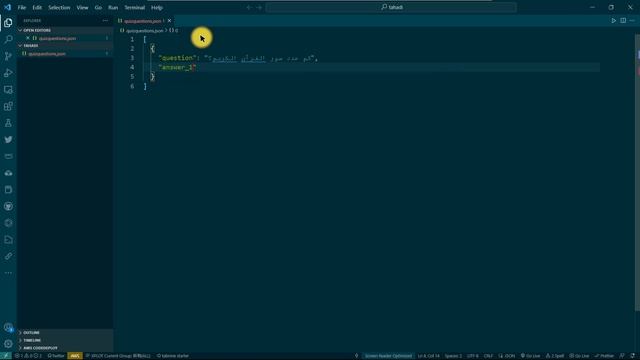The image size is (640, 360).
Task: Open editor More Actions ellipsis at top right
Action: click(x=632, y=20)
